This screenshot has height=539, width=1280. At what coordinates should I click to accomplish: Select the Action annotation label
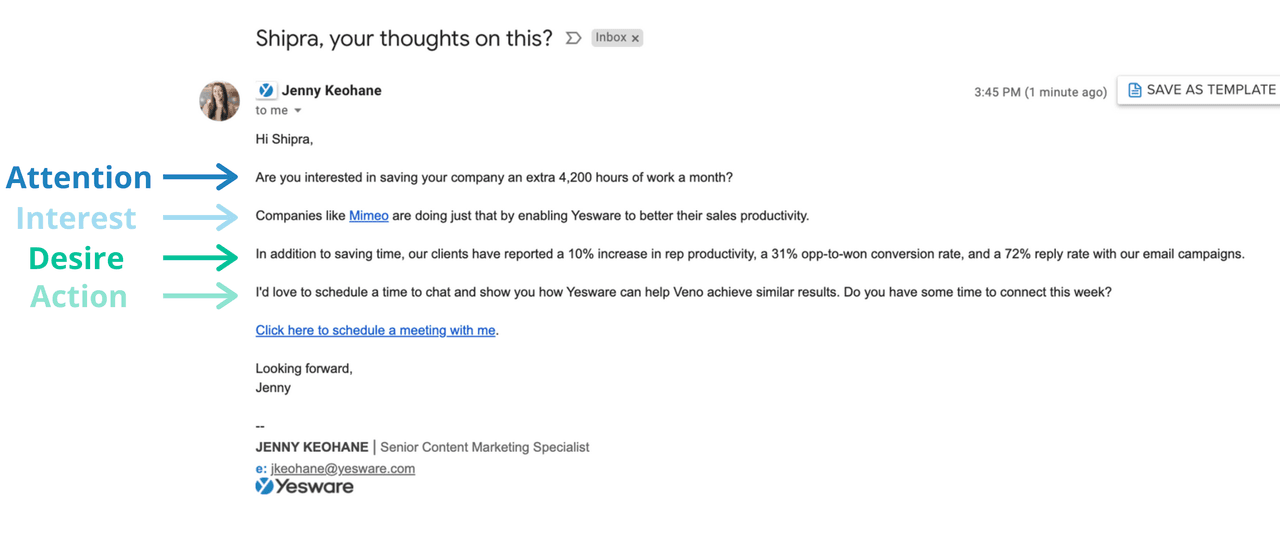point(79,296)
